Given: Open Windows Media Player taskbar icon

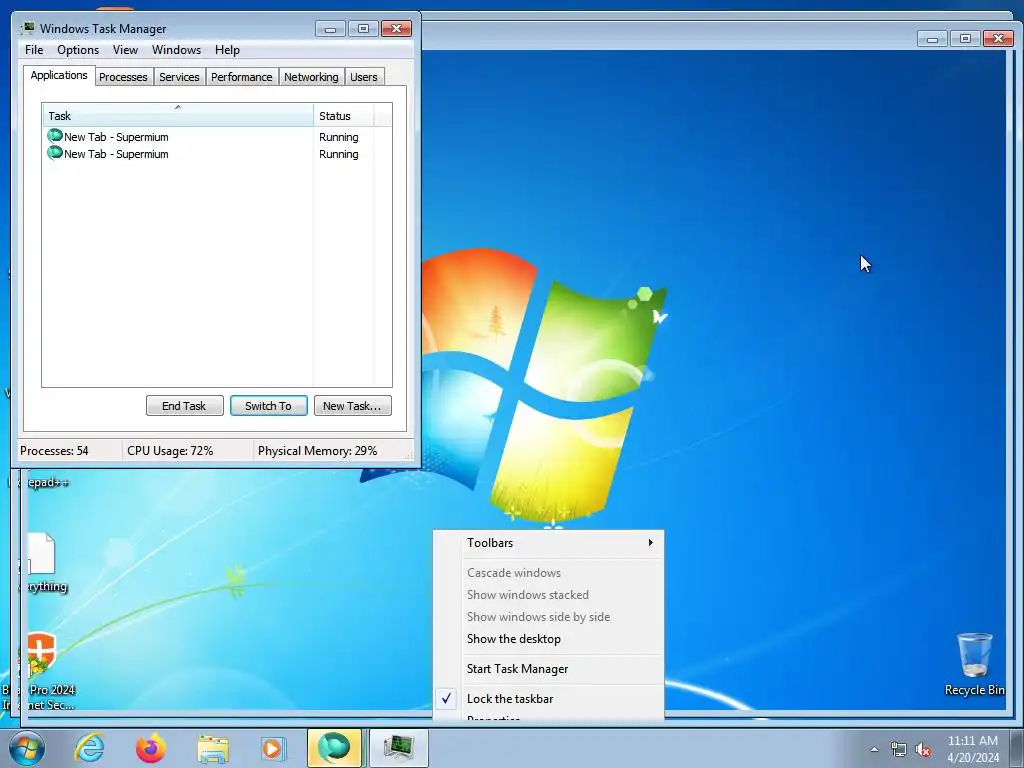Looking at the screenshot, I should click(x=273, y=748).
